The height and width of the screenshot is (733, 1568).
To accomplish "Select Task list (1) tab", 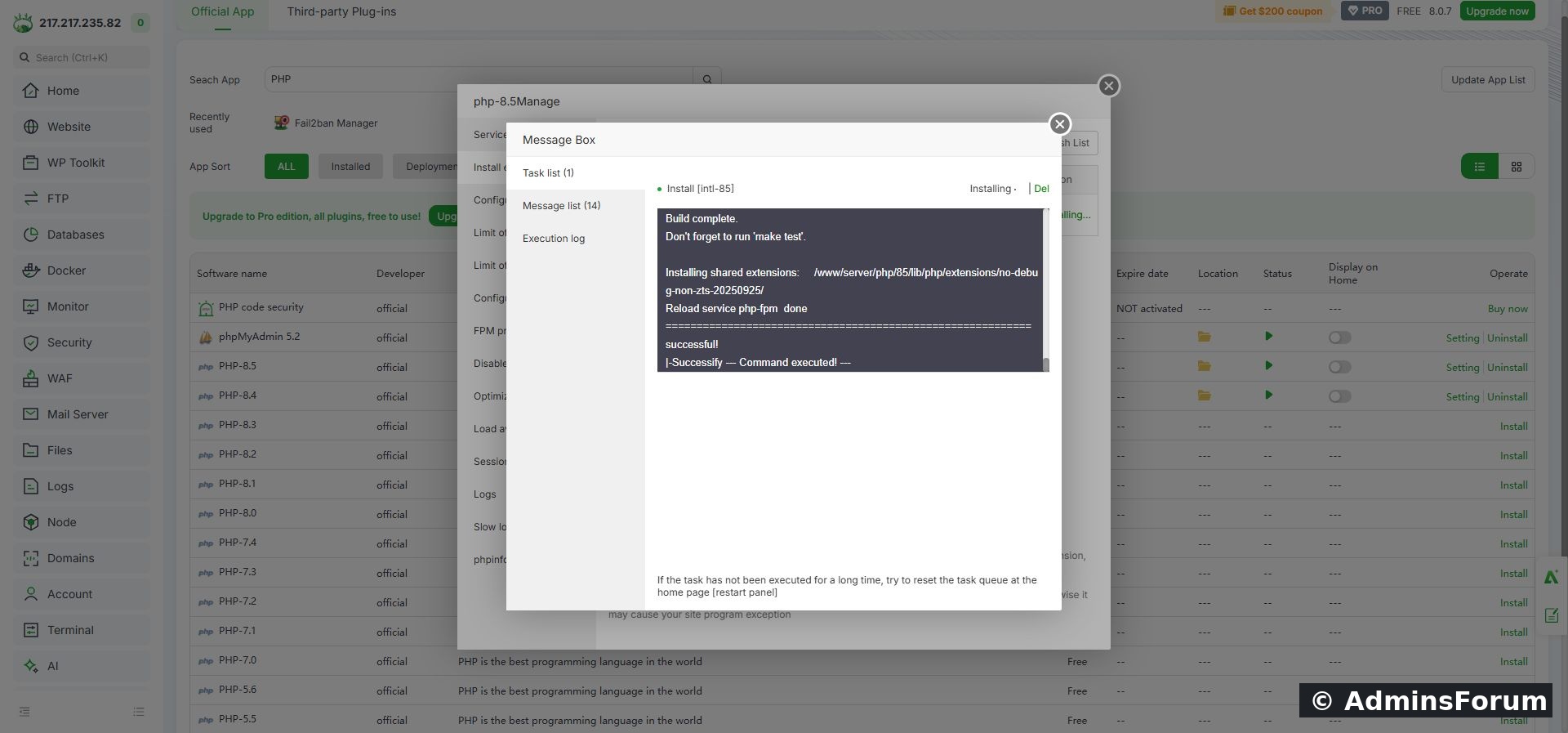I will tap(576, 173).
